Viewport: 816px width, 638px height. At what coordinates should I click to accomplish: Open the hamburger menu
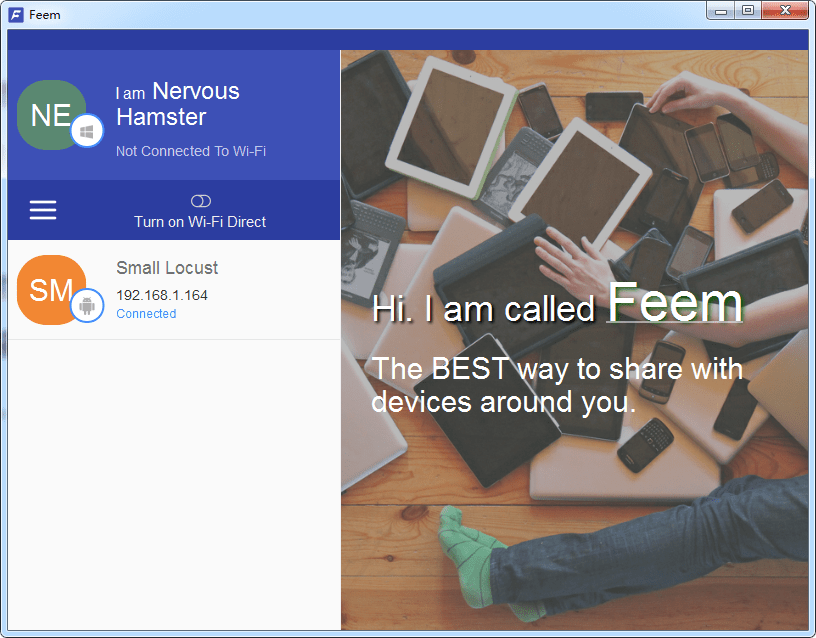tap(43, 210)
